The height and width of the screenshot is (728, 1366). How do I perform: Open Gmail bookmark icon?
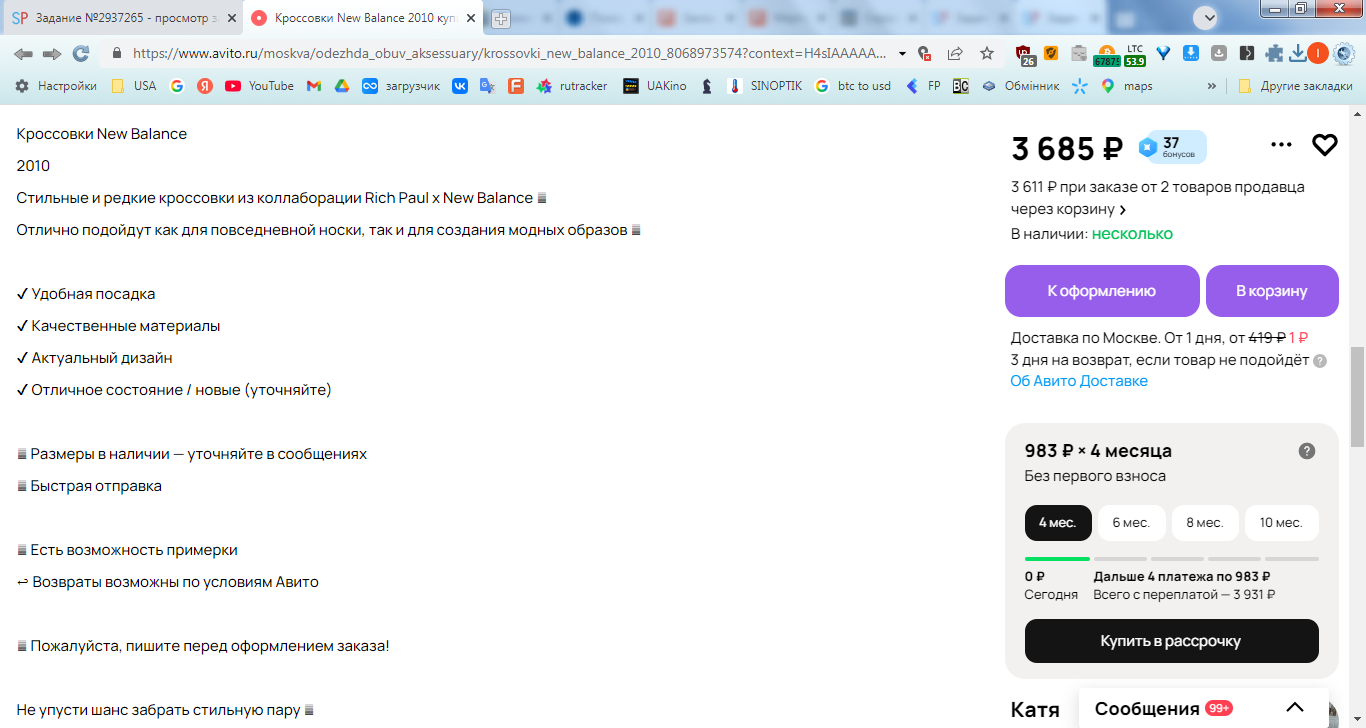313,86
